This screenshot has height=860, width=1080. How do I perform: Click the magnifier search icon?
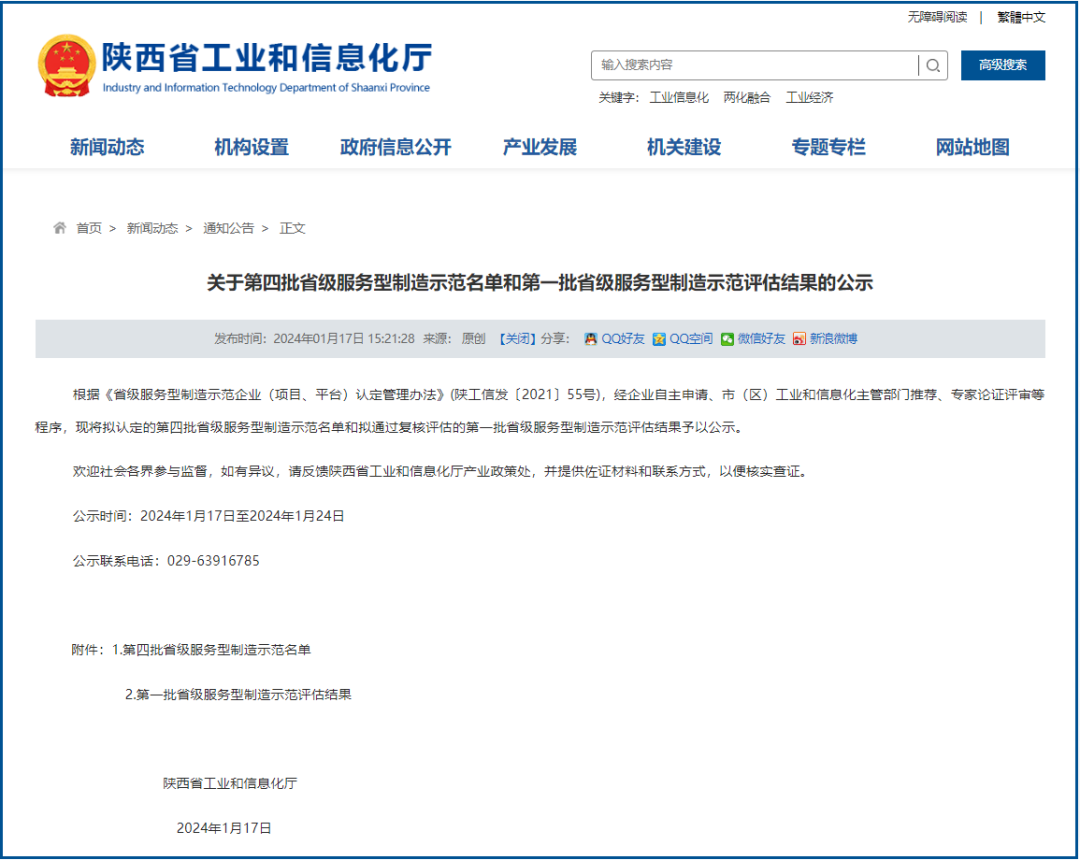pyautogui.click(x=933, y=65)
